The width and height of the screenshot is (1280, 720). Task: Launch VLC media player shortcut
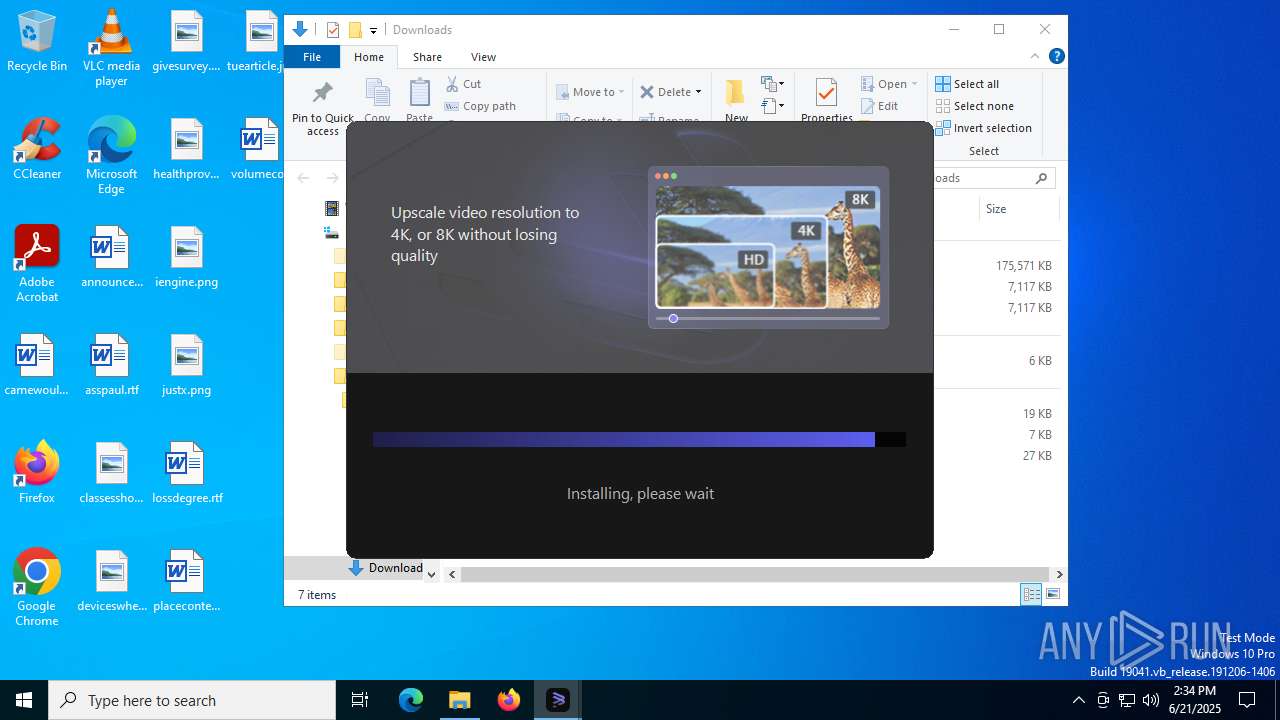coord(111,48)
